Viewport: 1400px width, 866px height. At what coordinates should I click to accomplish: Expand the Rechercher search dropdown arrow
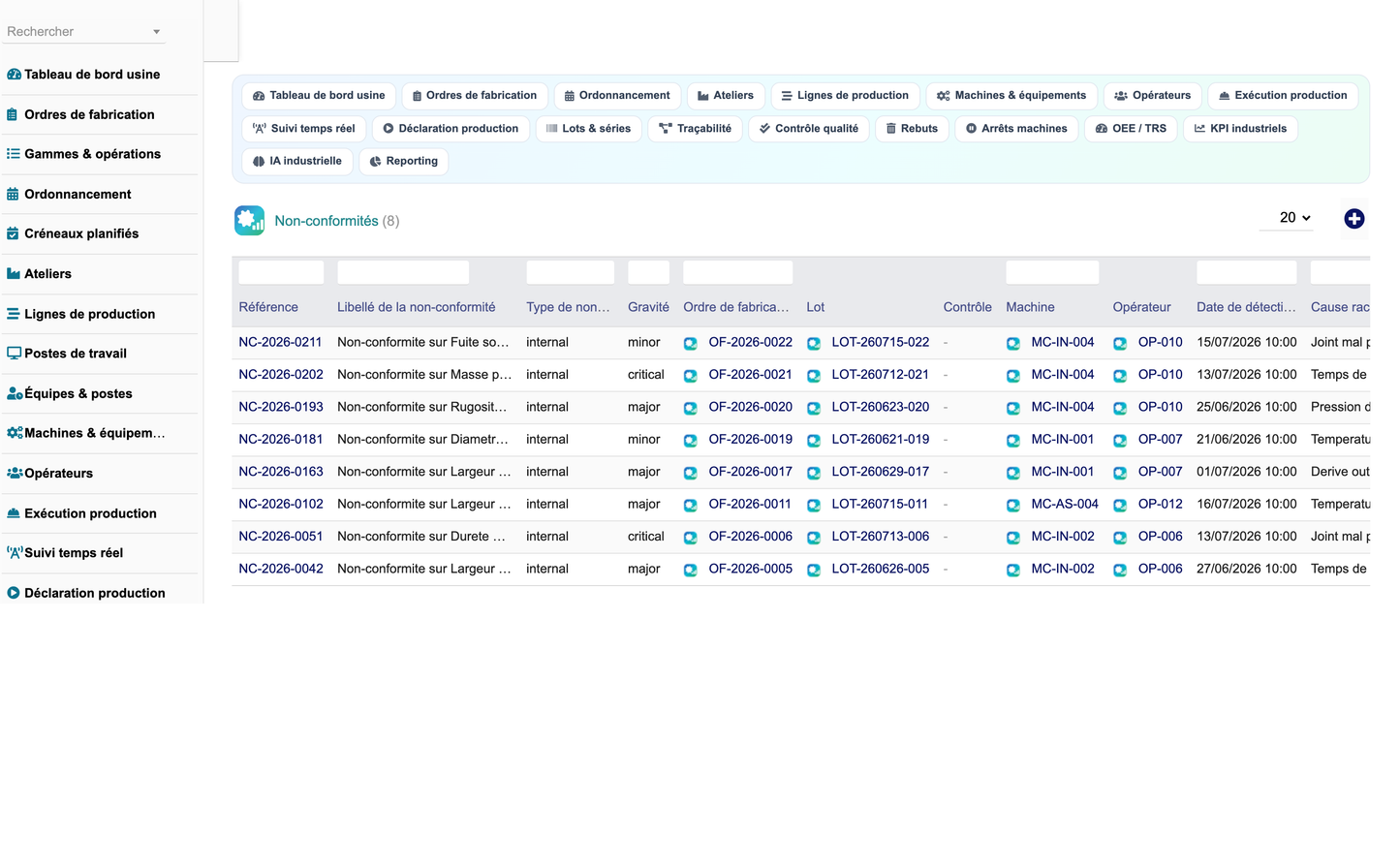pos(156,32)
